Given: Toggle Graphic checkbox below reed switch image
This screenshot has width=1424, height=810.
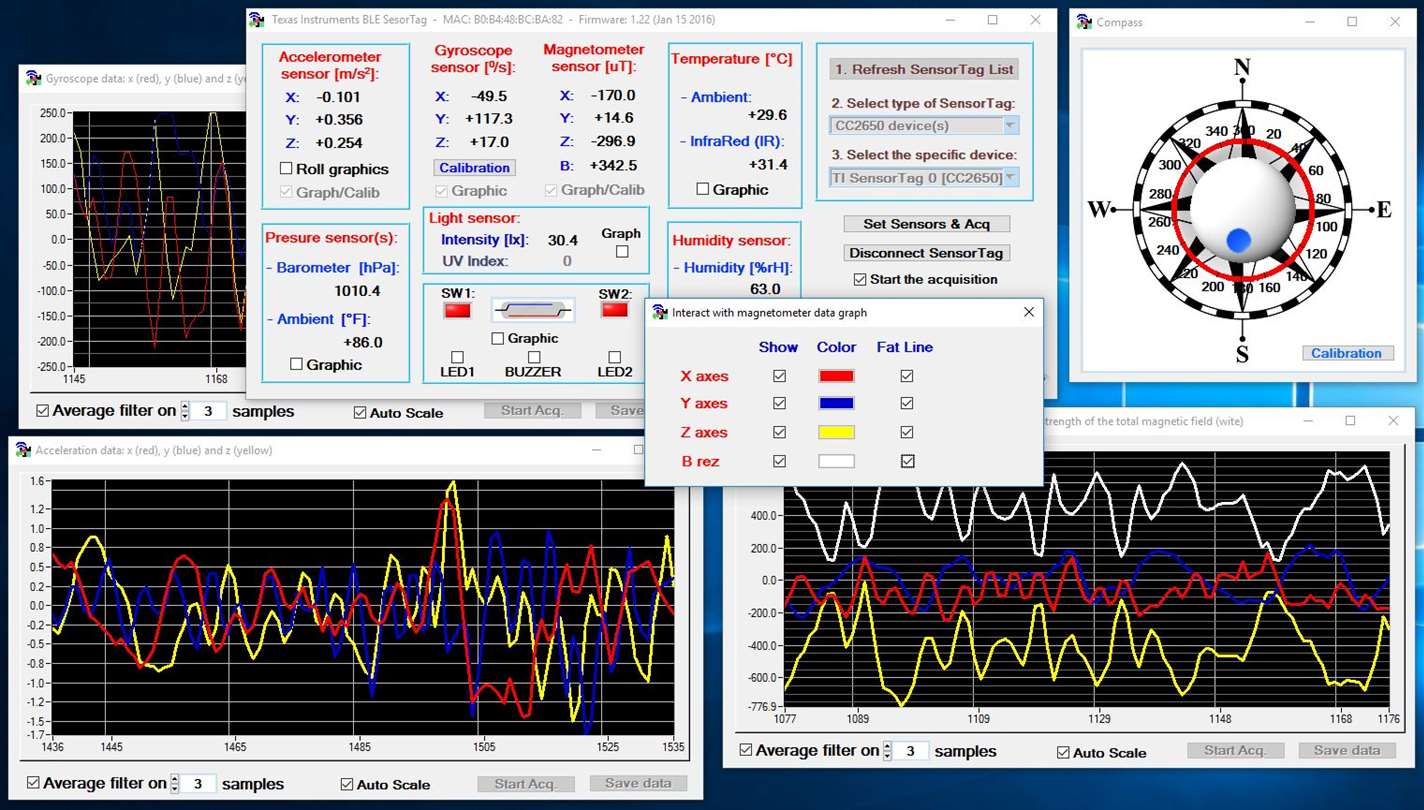Looking at the screenshot, I should coord(497,339).
